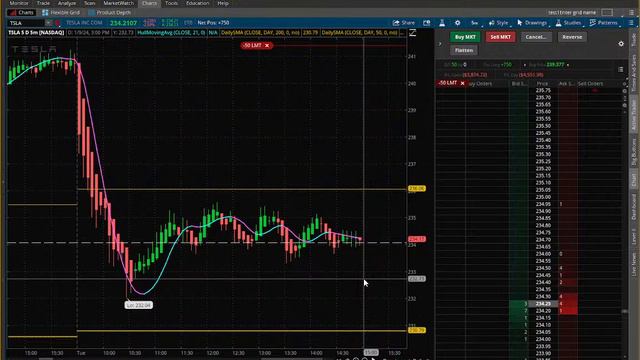Viewport: 640px width, 360px height.
Task: Open the Live News side tab
Action: point(634,264)
